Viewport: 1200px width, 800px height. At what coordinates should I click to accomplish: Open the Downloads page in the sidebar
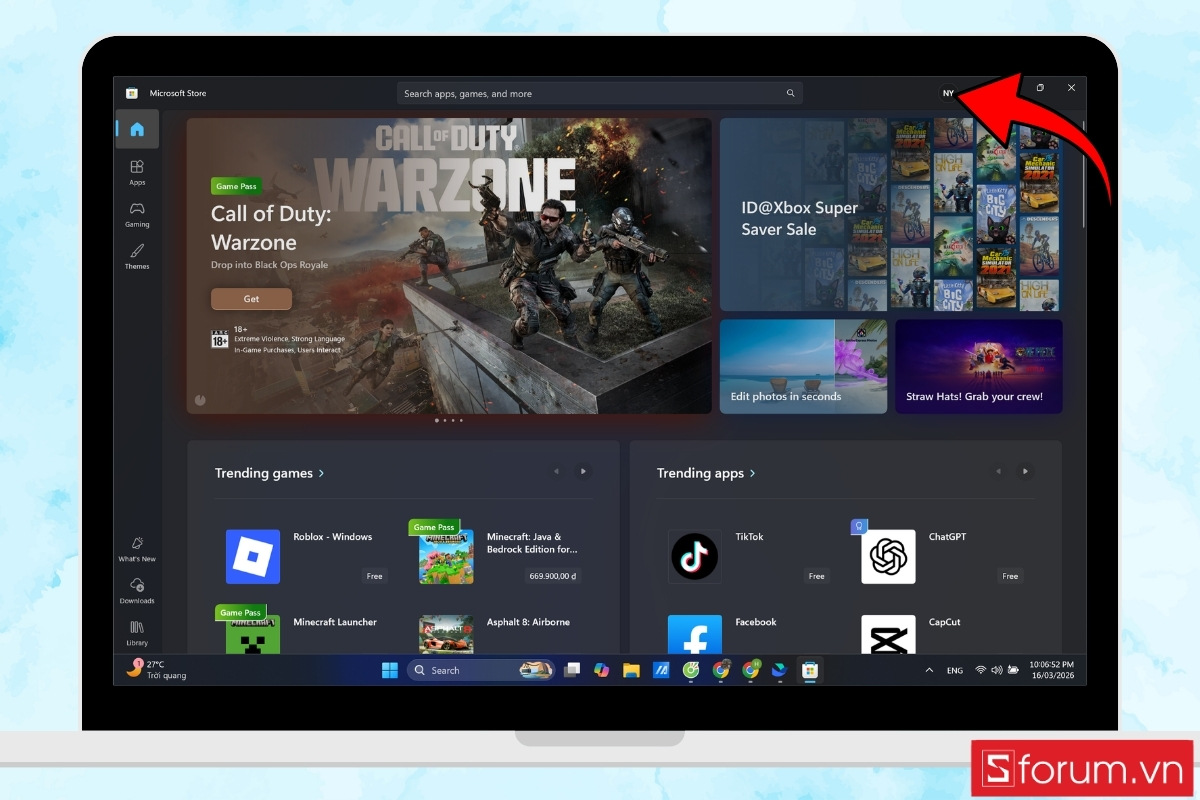point(137,590)
